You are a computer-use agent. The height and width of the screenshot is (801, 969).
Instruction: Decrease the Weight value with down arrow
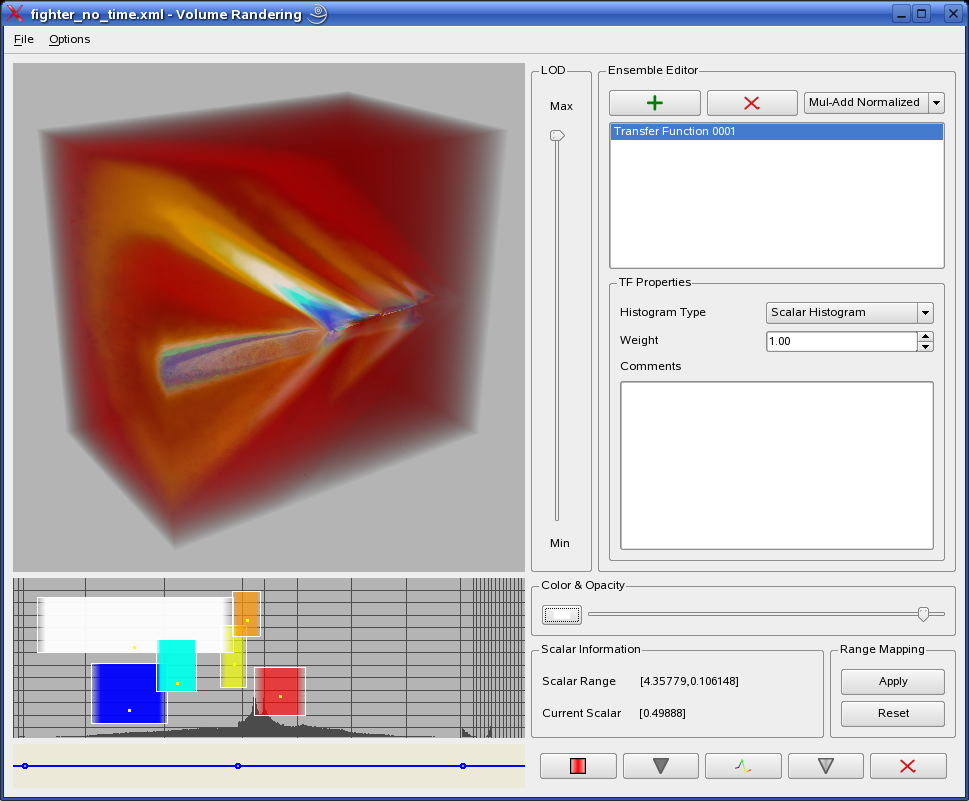tap(925, 346)
